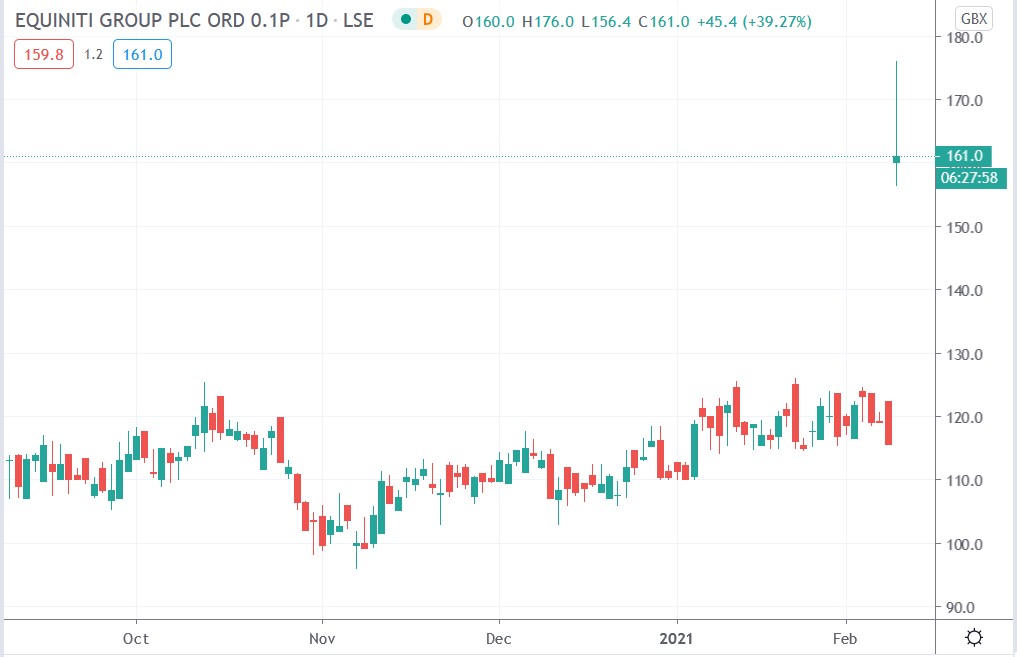Click the Oct label on time axis

coord(136,639)
